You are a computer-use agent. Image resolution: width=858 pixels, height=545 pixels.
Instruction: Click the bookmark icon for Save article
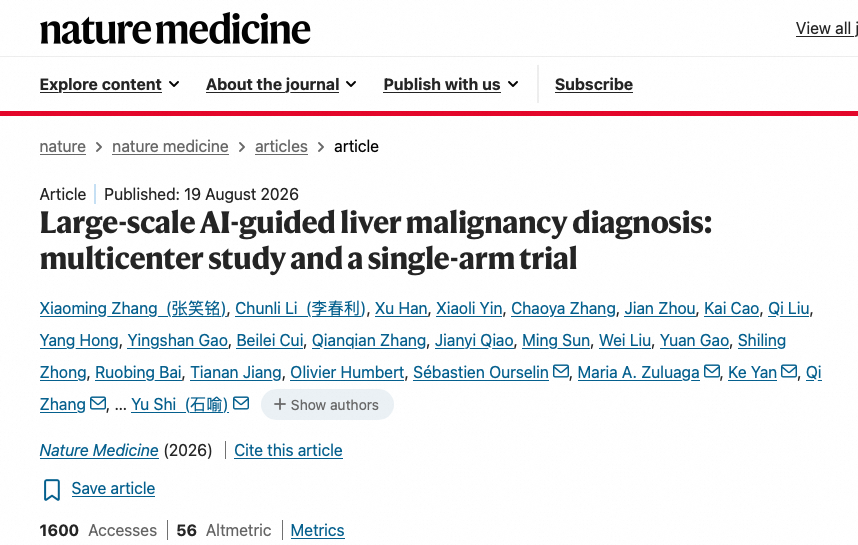52,489
